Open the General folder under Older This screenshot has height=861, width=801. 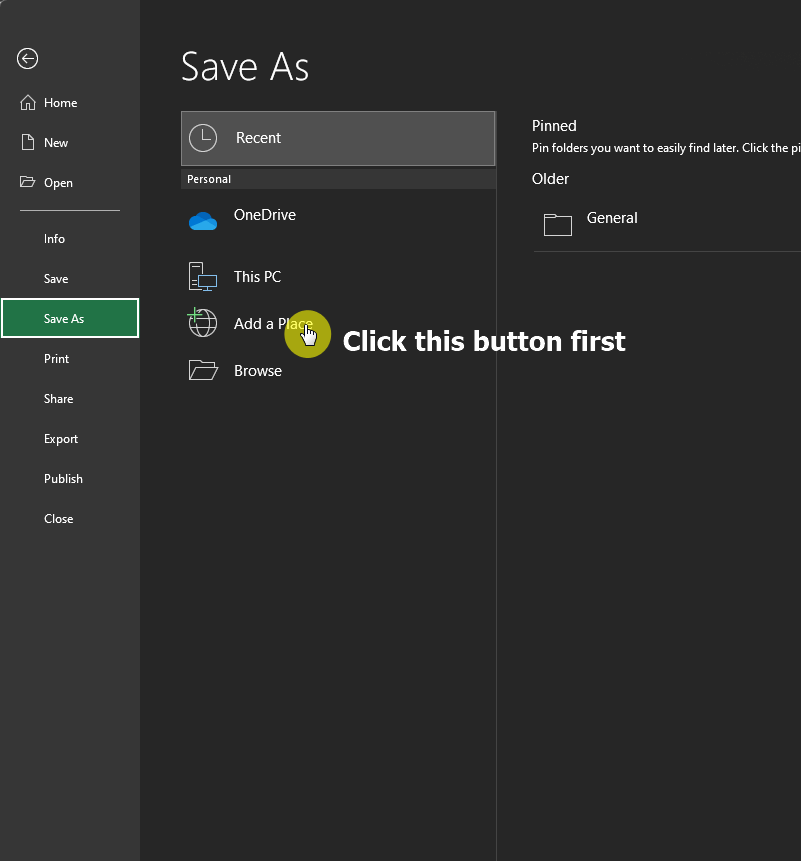point(667,225)
